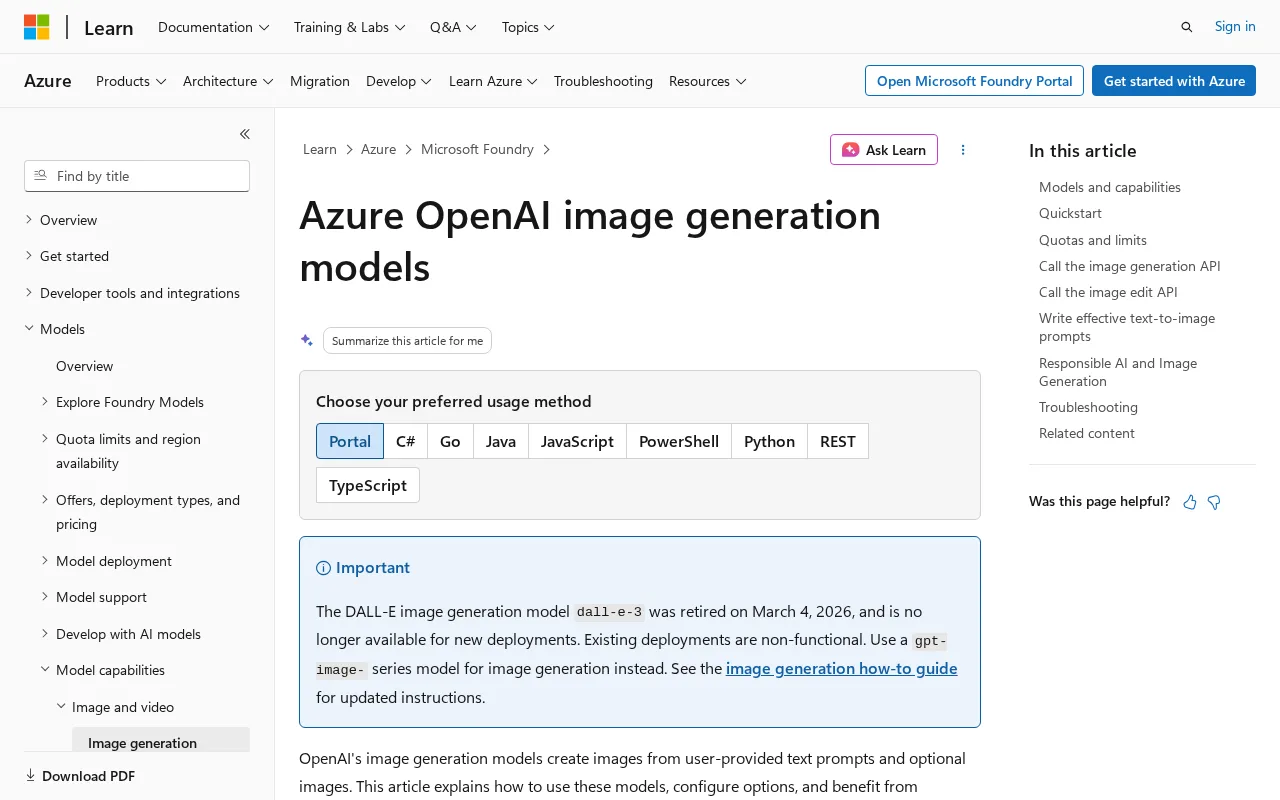Viewport: 1280px width, 800px height.
Task: Click the thumbs up feedback icon
Action: [x=1190, y=502]
